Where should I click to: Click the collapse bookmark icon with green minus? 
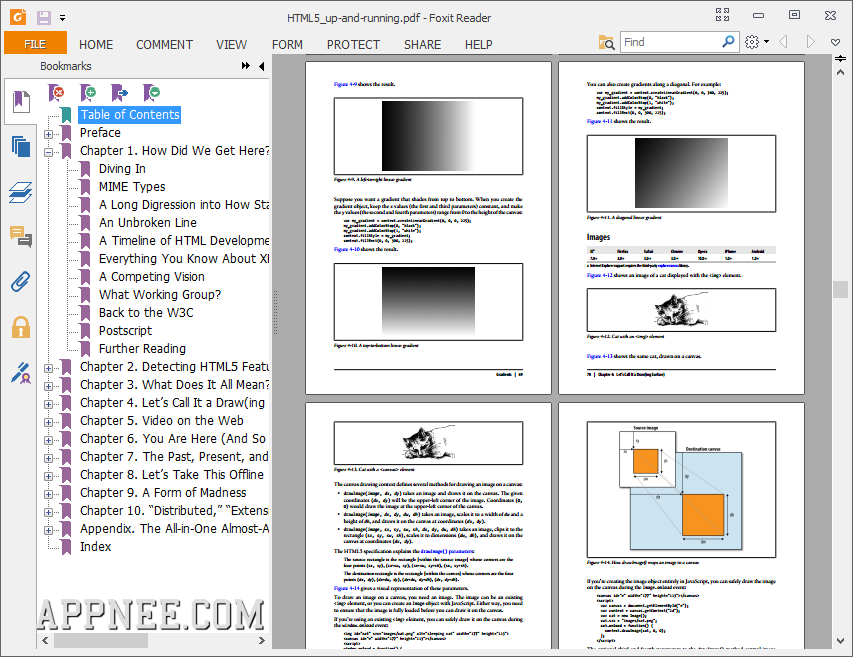tap(151, 93)
